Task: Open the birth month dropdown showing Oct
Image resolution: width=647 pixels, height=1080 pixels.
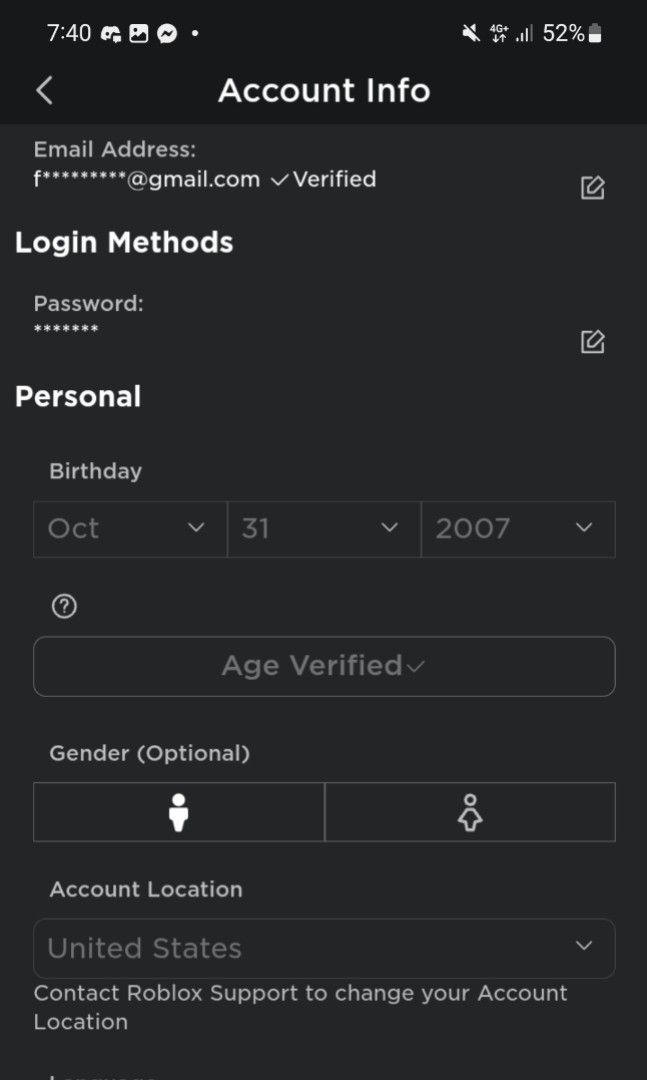Action: coord(129,530)
